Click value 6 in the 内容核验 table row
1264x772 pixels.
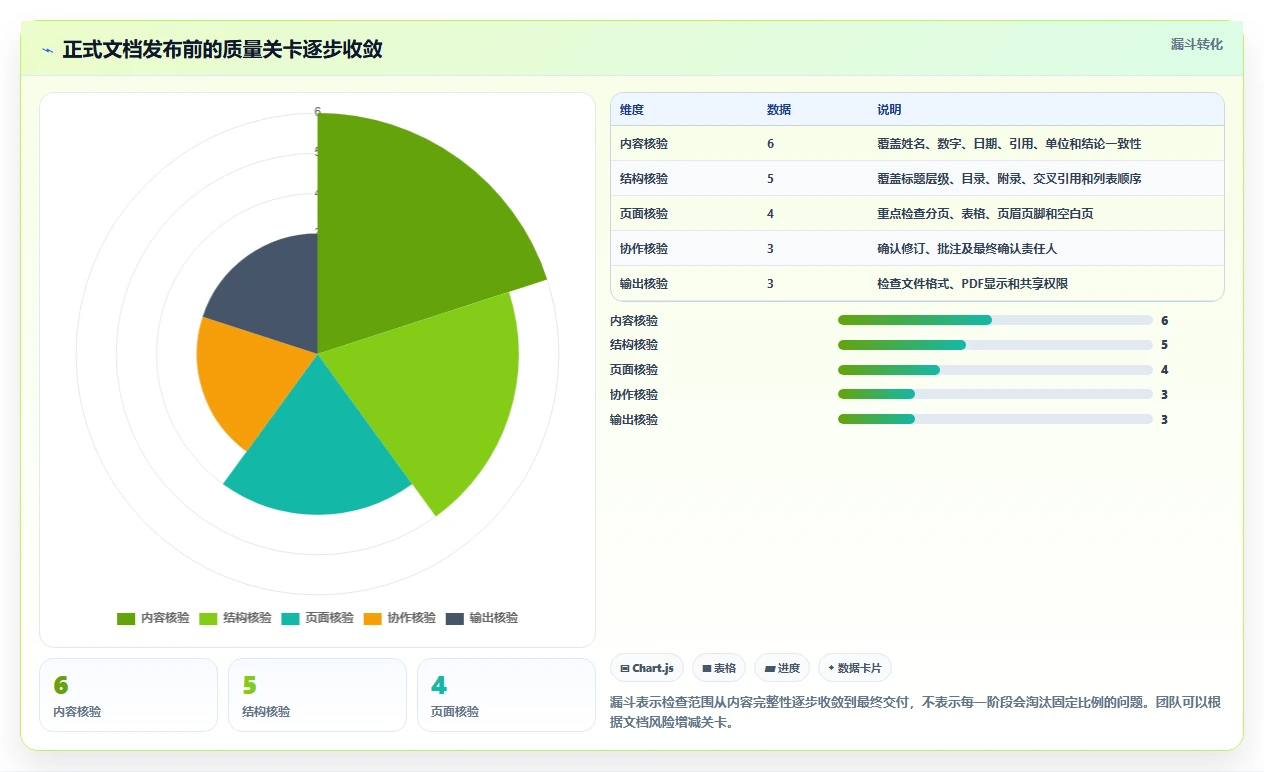770,144
